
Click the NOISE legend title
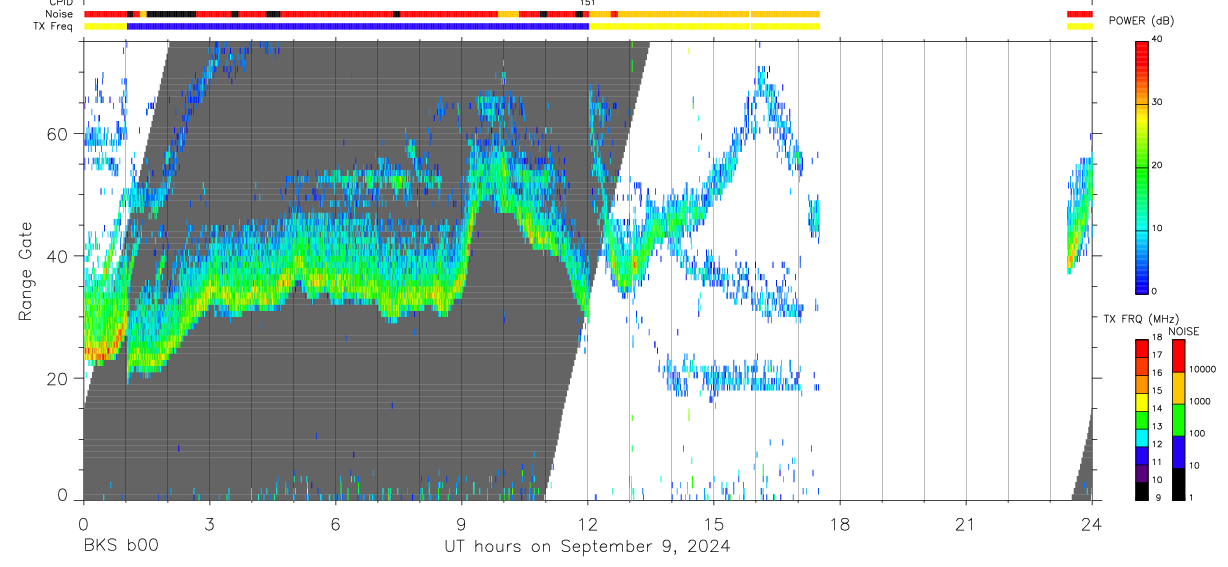1184,331
